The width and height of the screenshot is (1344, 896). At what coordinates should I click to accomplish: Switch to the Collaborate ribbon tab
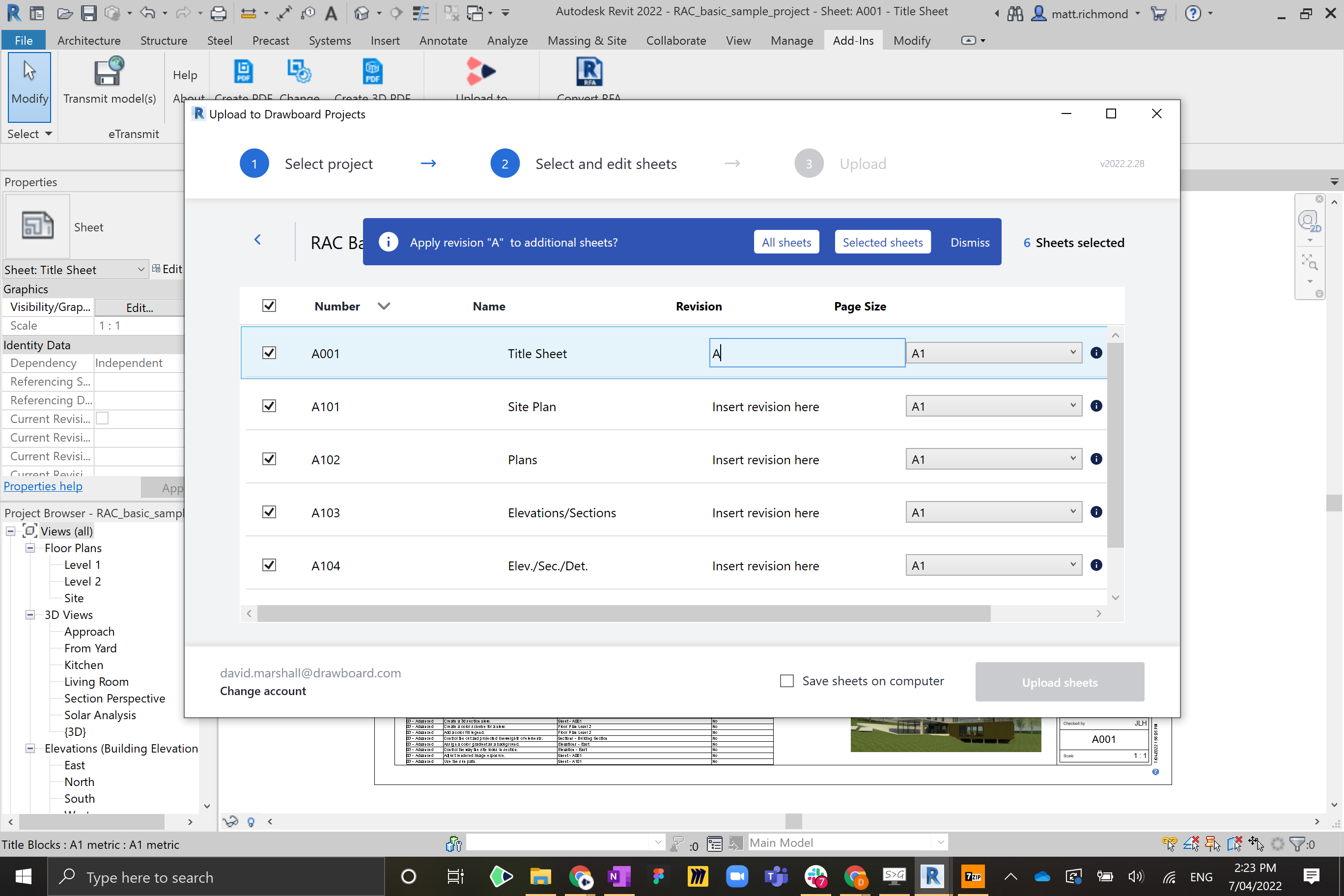click(675, 41)
